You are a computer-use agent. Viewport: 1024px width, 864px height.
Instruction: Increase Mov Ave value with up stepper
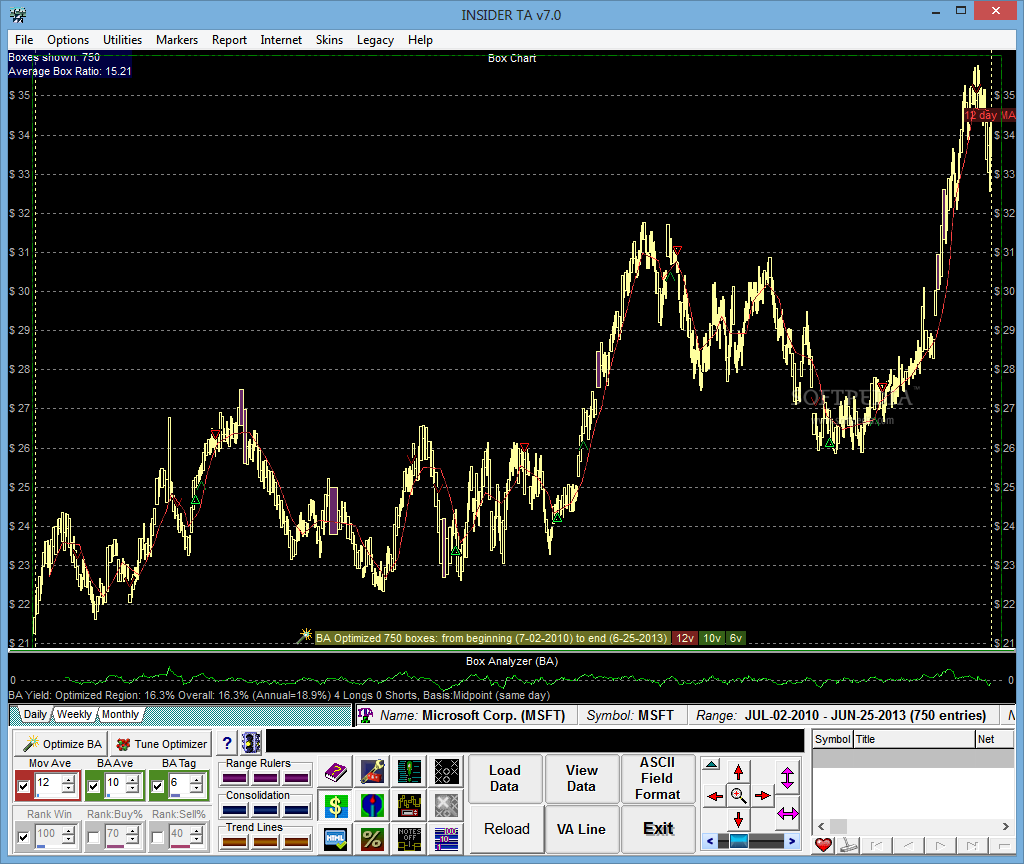point(68,780)
